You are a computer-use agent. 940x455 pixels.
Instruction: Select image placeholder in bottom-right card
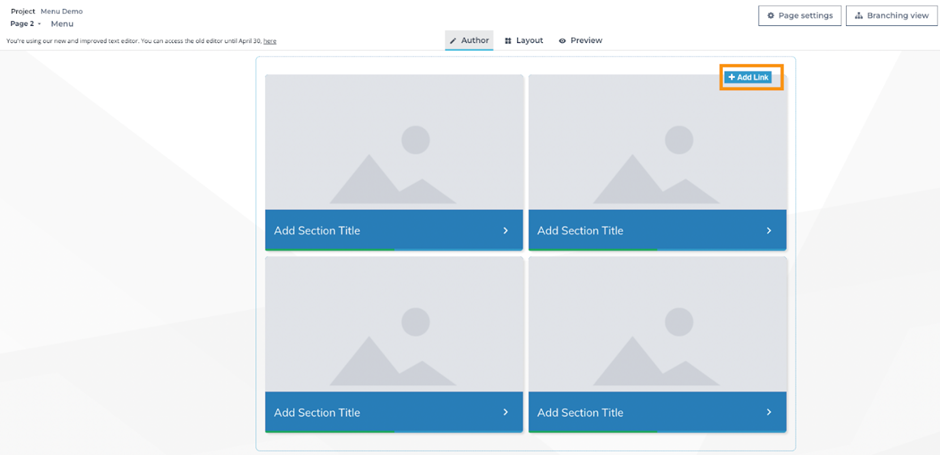point(657,324)
